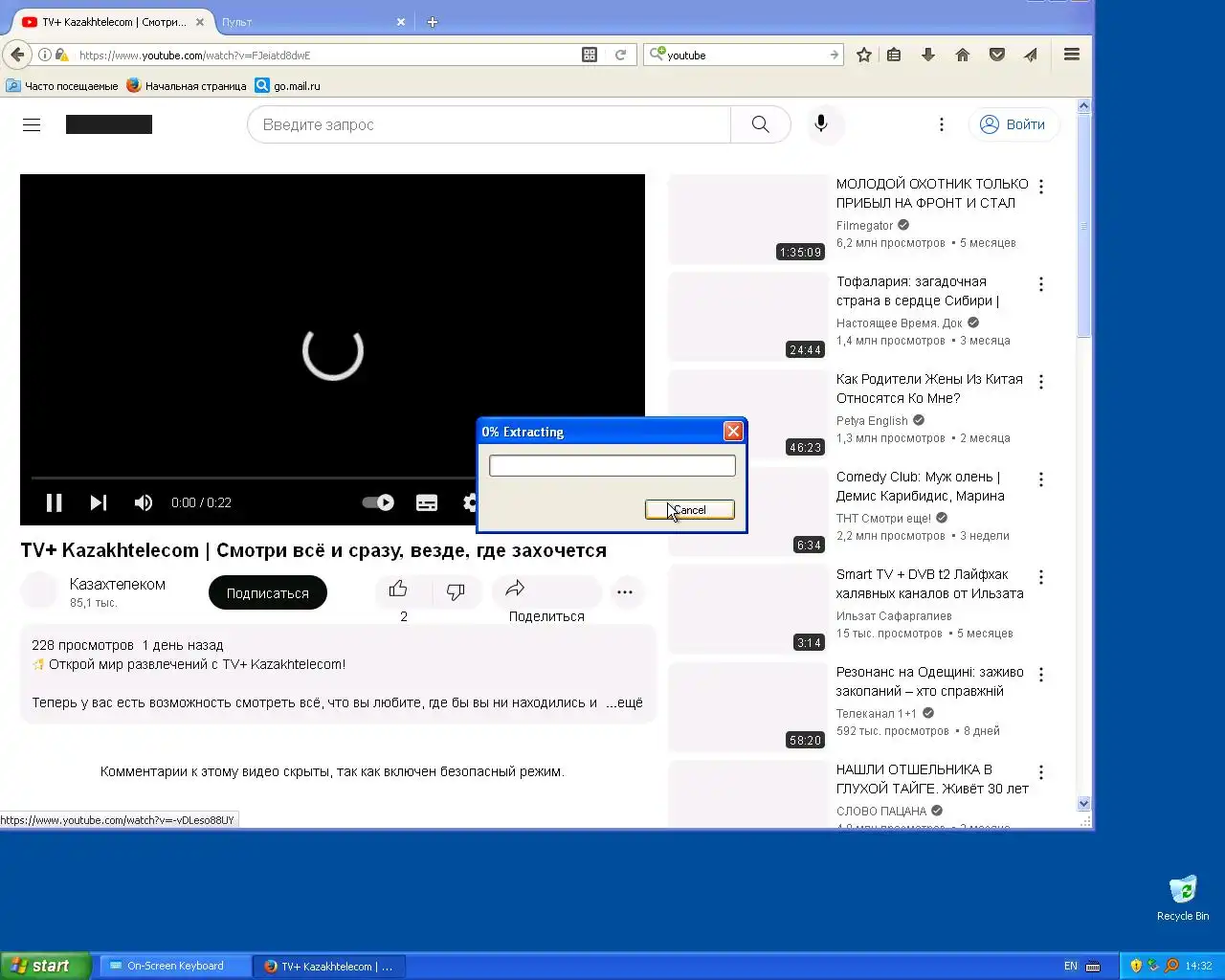This screenshot has width=1225, height=980.
Task: Open site identity info icon in address bar
Action: point(45,55)
